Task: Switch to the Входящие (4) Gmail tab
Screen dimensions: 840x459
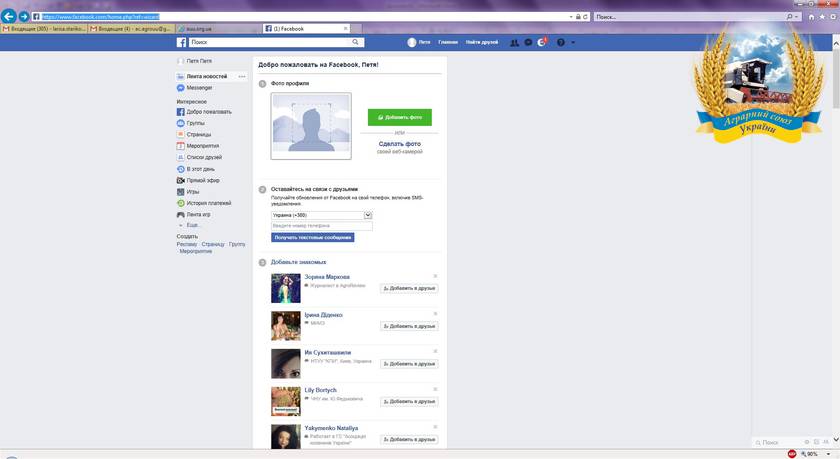Action: [131, 28]
